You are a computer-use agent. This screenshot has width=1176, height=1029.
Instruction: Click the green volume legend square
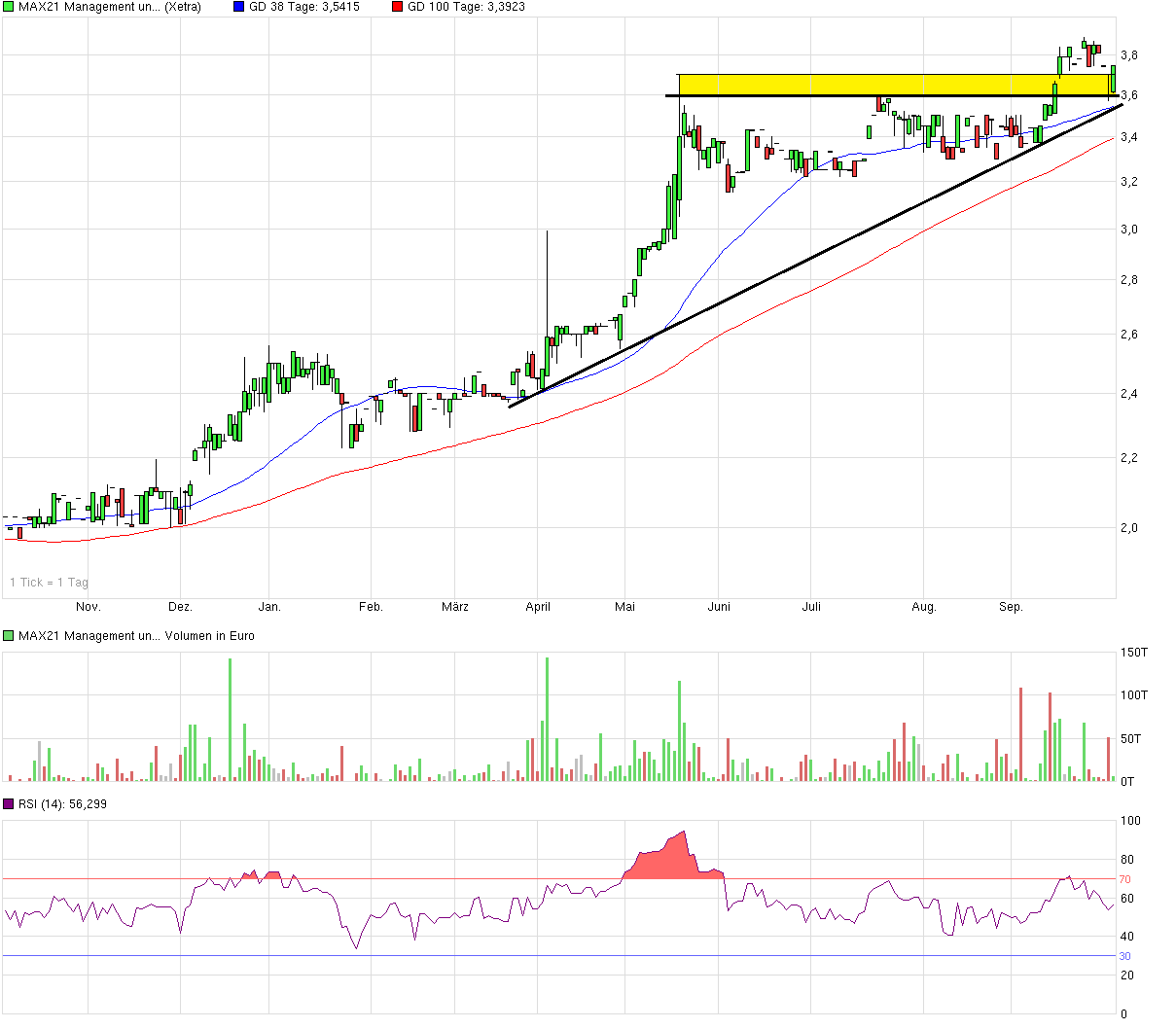(x=9, y=636)
